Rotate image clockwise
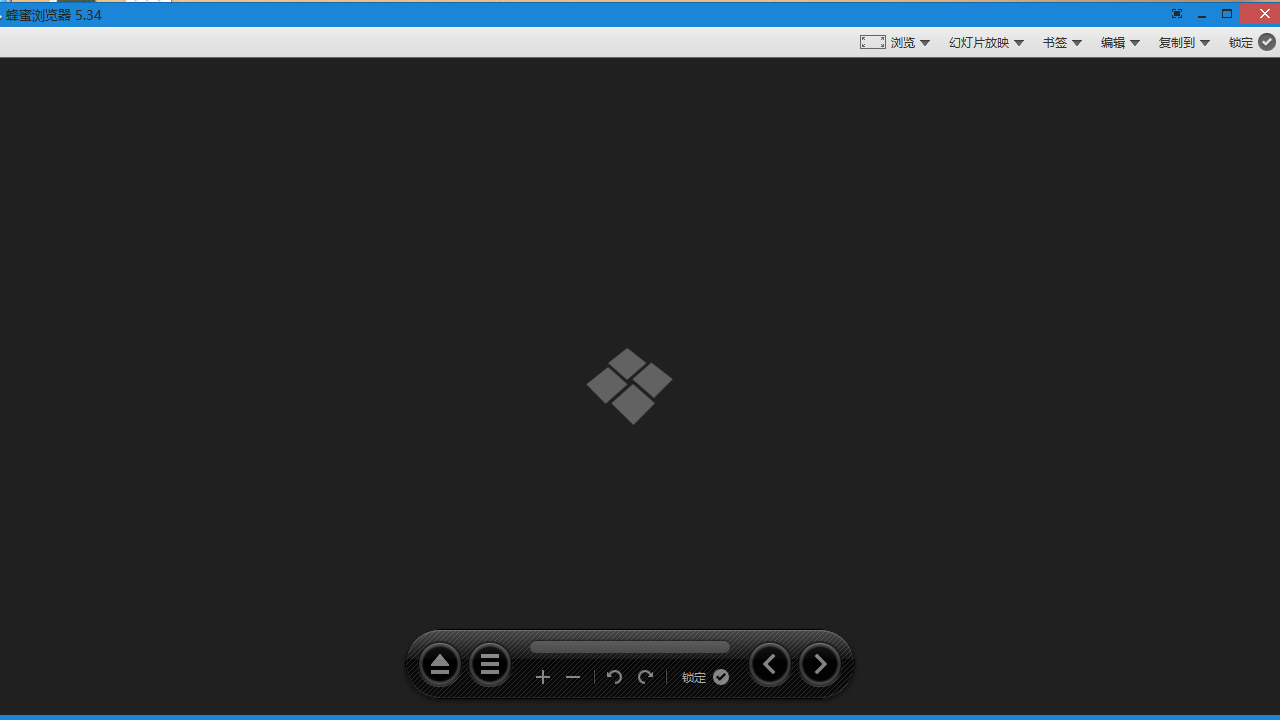Screen dimensions: 1280x720 [x=646, y=678]
